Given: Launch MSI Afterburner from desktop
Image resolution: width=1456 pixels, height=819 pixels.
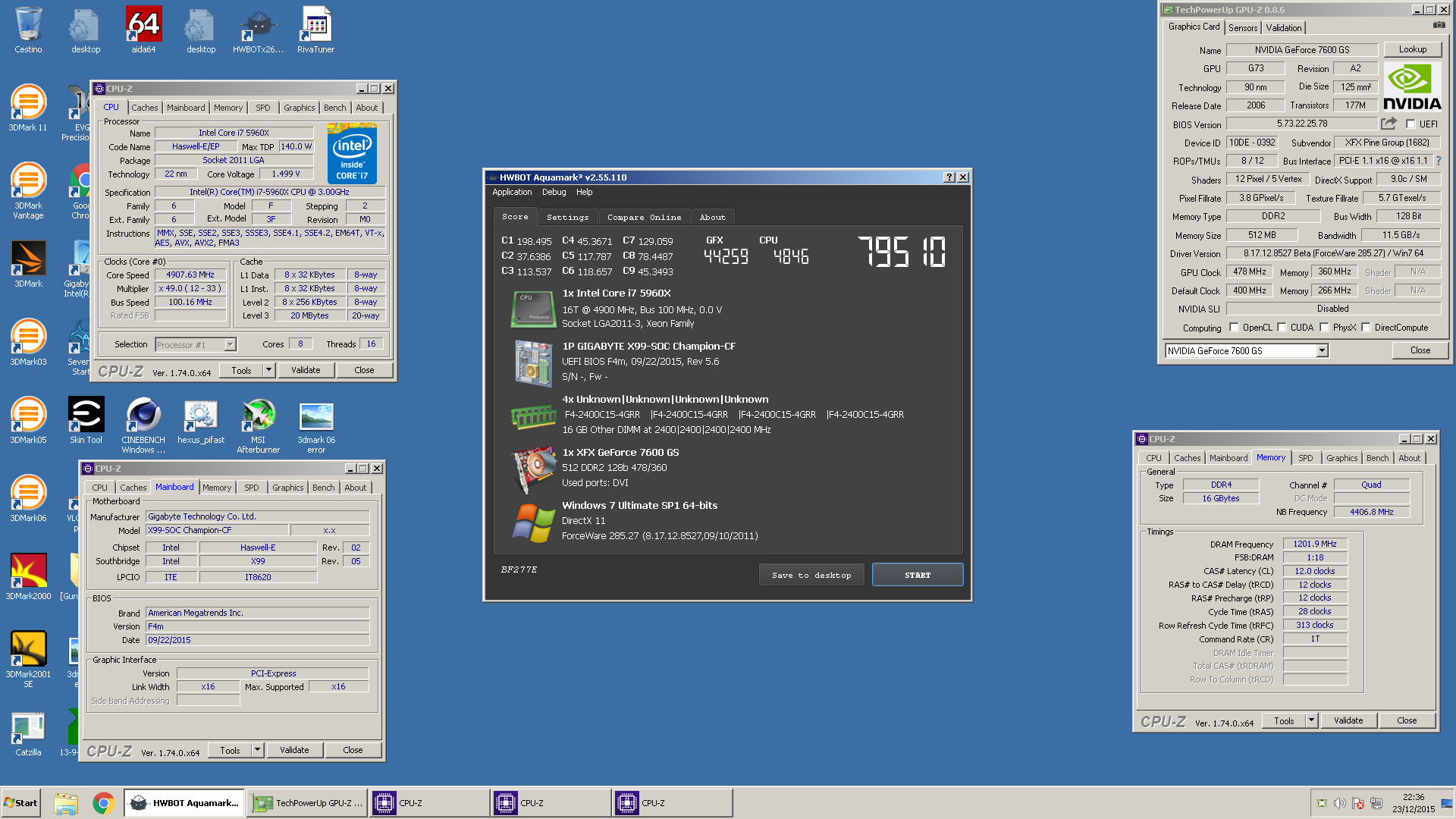Looking at the screenshot, I should pyautogui.click(x=258, y=425).
